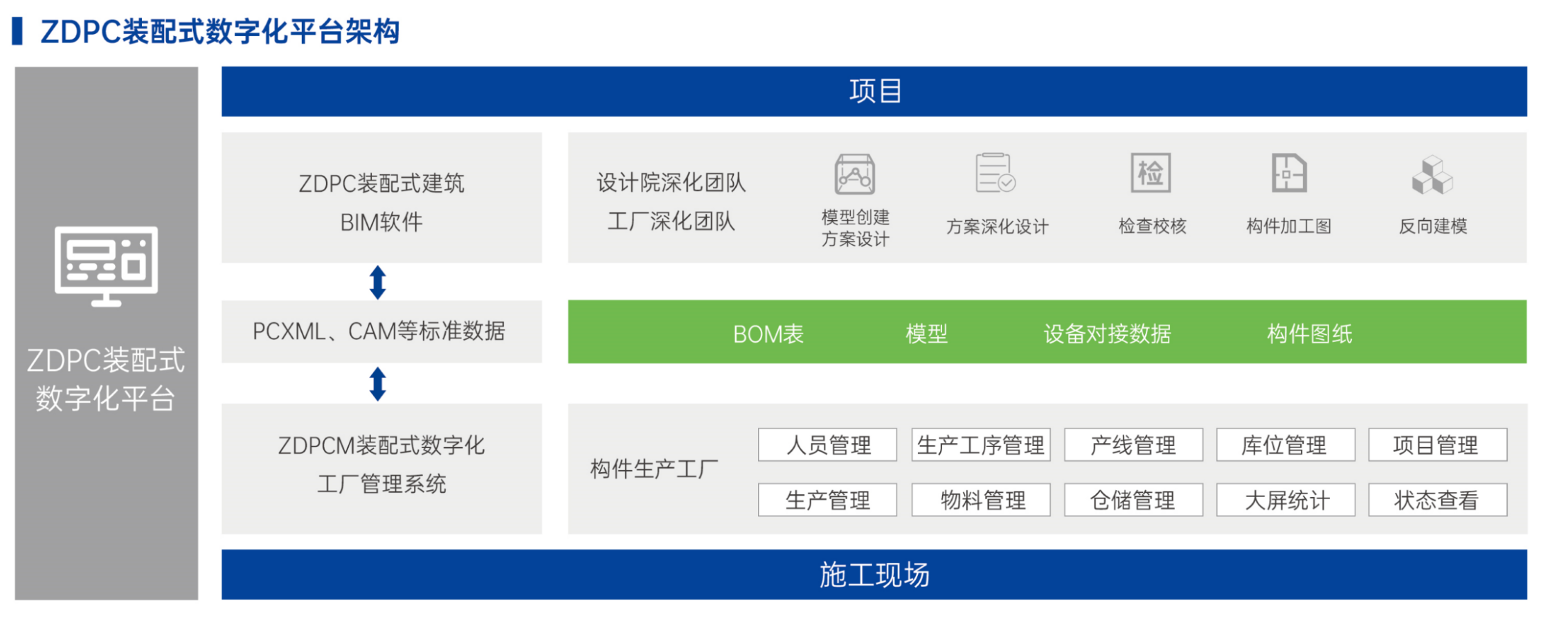Open the 生产工序管理 module
Viewport: 1568px width, 623px height.
pyautogui.click(x=980, y=445)
